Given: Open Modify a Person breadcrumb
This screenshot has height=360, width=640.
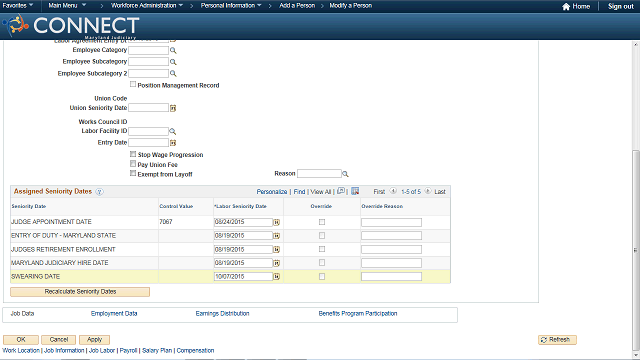Looking at the screenshot, I should coord(351,5).
